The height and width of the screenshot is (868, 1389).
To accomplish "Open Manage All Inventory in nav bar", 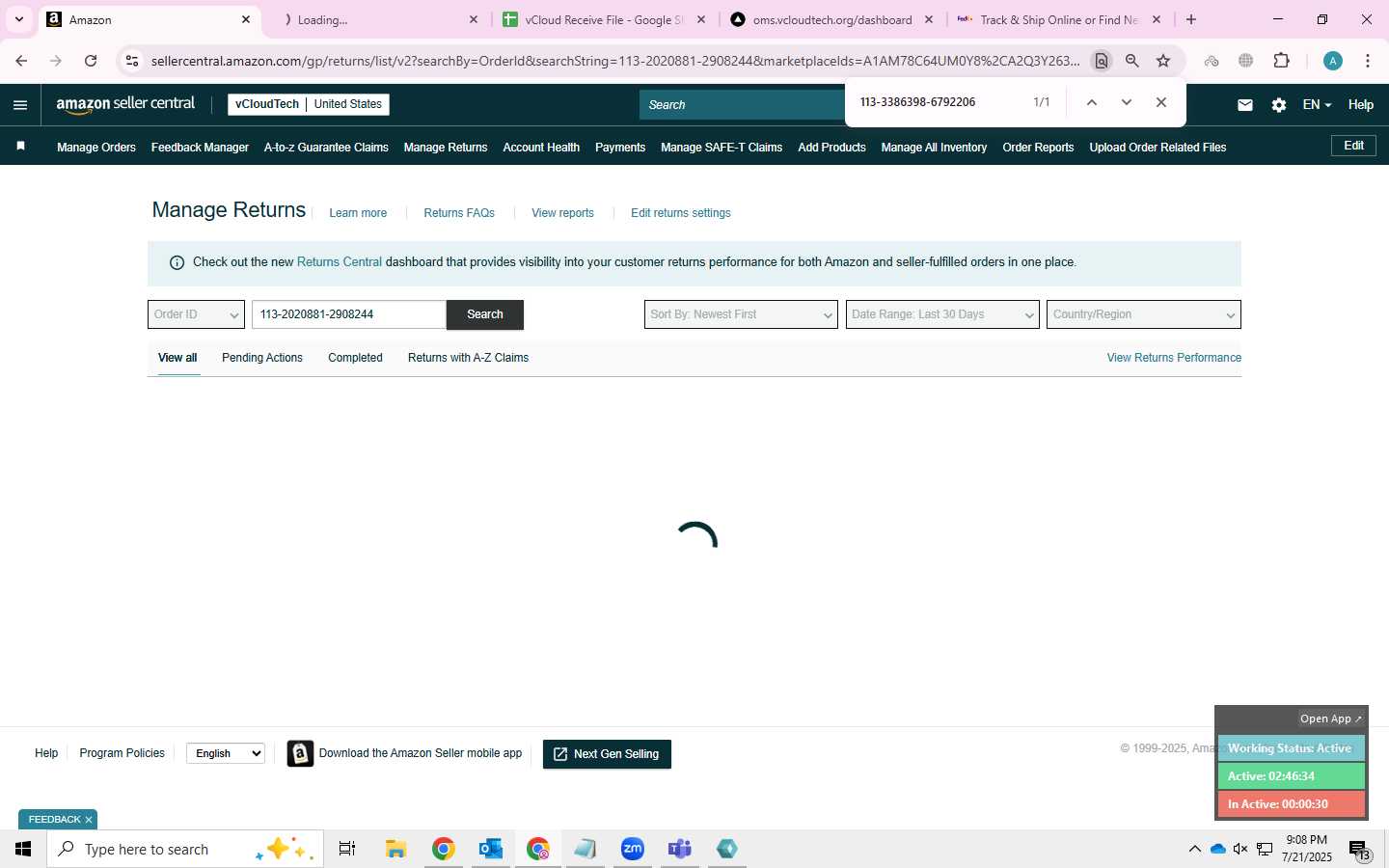I will 934,148.
